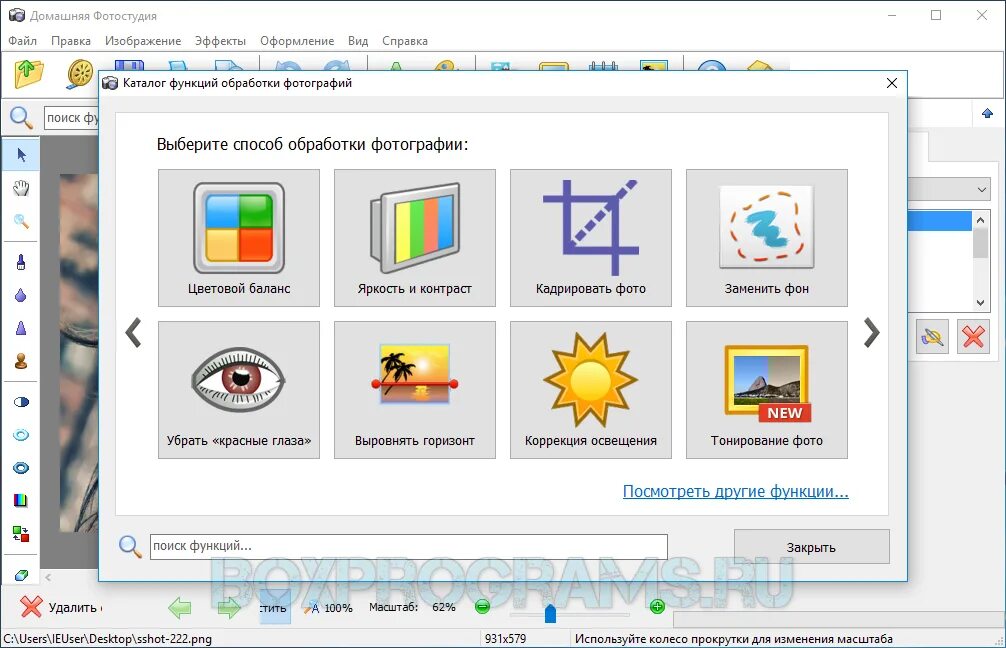The width and height of the screenshot is (1006, 648).
Task: Open the Оформление menu
Action: pyautogui.click(x=297, y=41)
